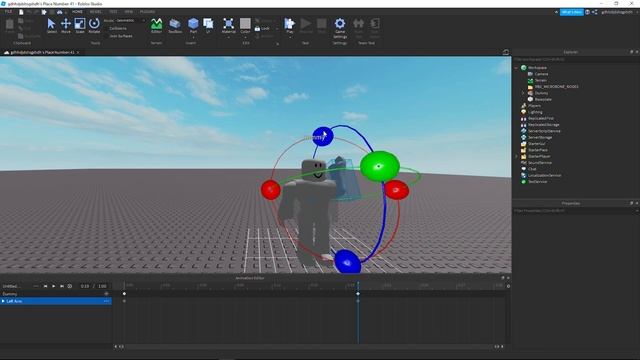Open the Part dropdown arrow
The image size is (640, 360).
[x=193, y=37]
